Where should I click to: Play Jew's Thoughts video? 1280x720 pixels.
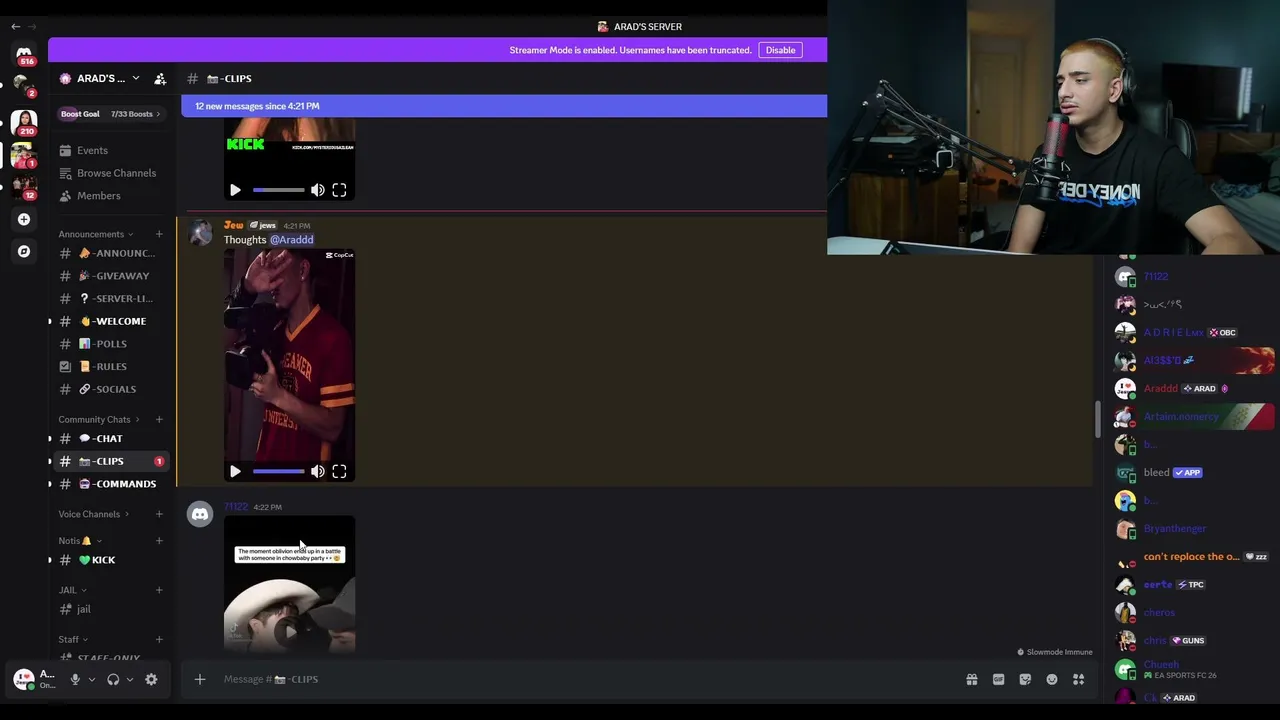pos(235,471)
